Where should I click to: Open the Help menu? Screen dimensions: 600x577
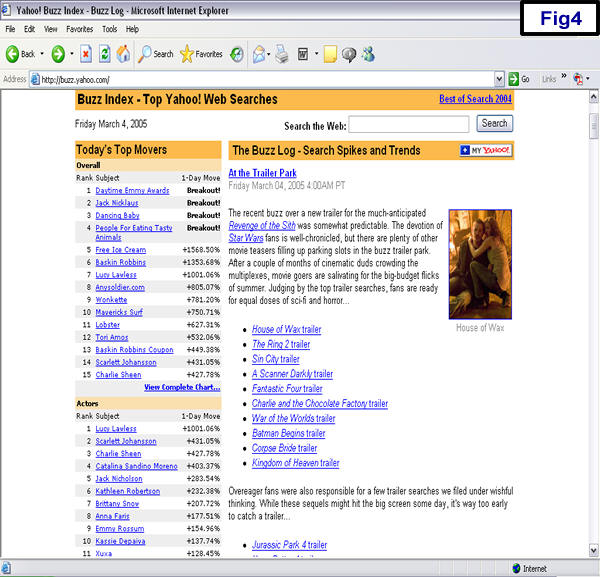(132, 29)
